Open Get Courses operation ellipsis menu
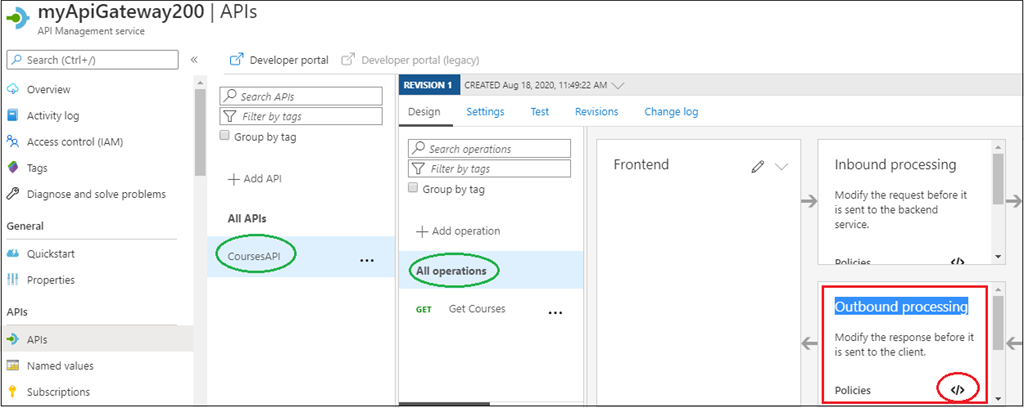The image size is (1024, 408). (556, 311)
